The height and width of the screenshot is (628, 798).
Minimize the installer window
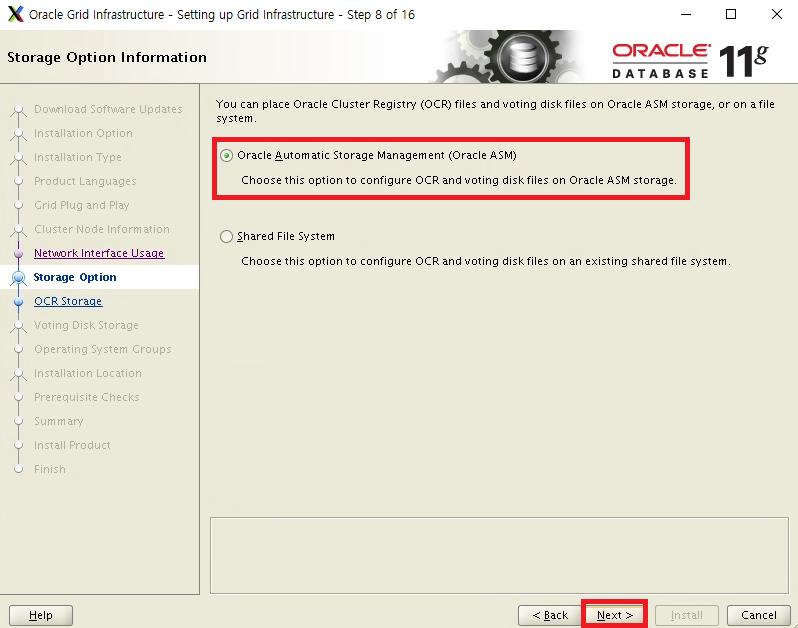click(x=686, y=14)
